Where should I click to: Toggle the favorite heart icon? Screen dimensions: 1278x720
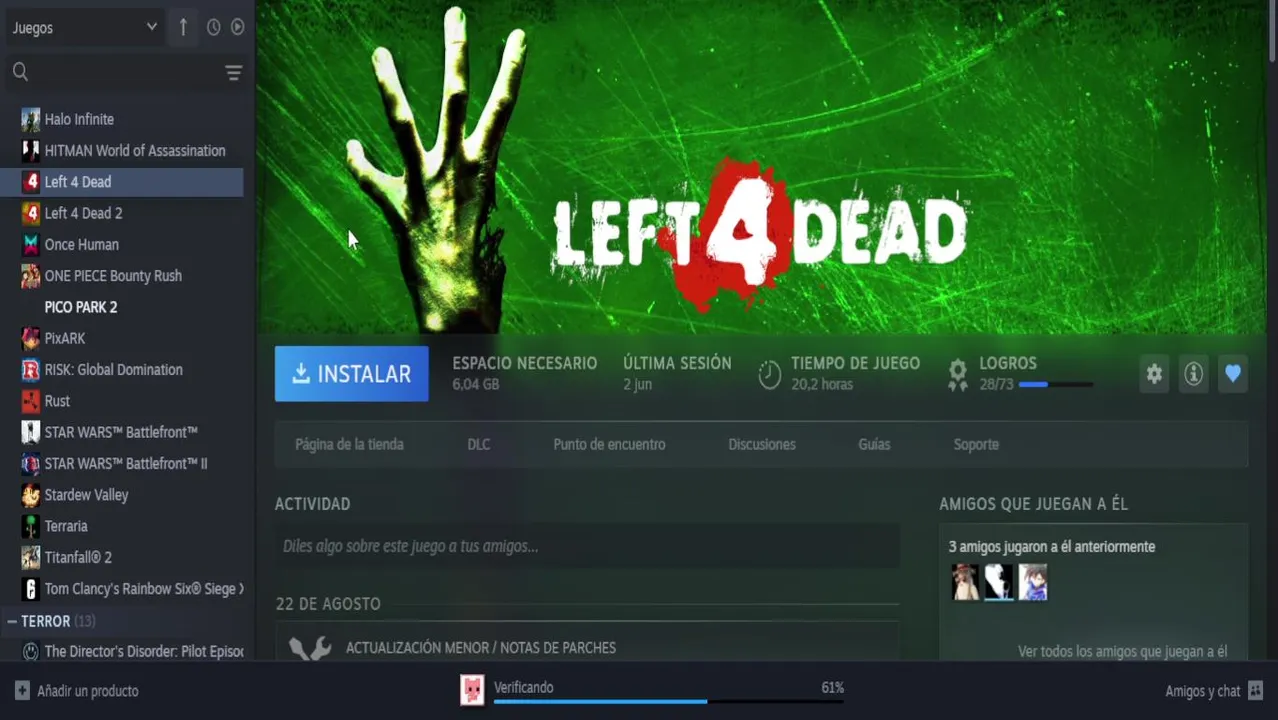(1233, 374)
